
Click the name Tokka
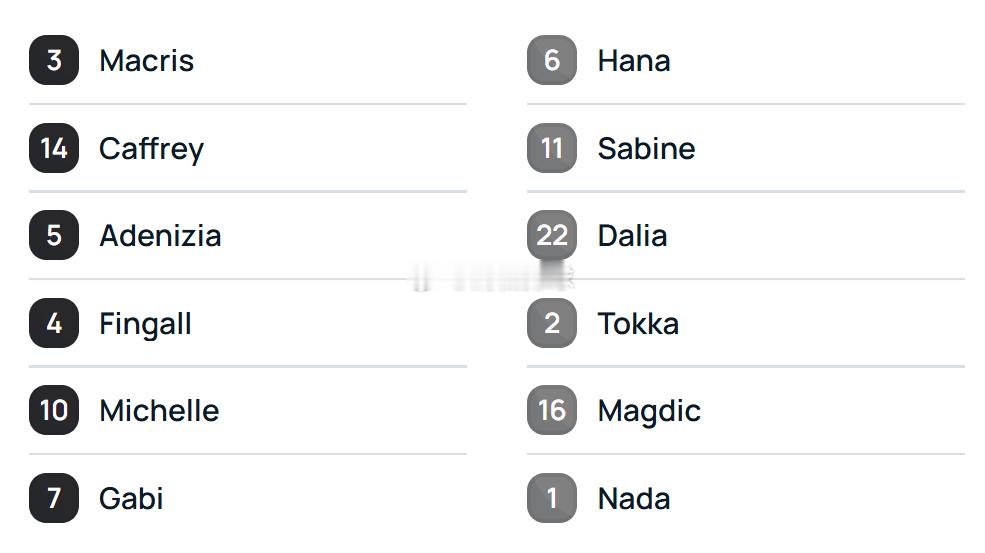click(638, 323)
